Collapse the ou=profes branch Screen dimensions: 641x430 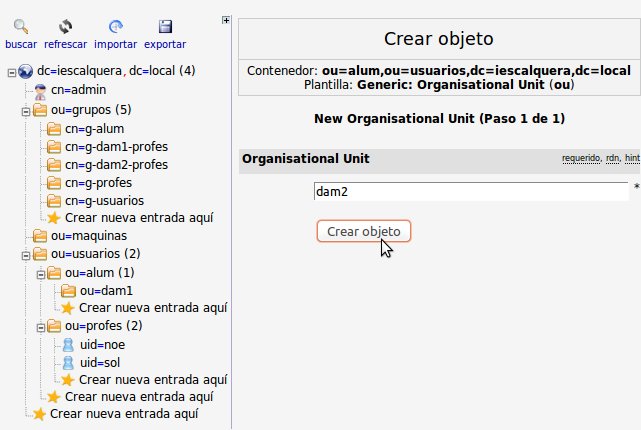pyautogui.click(x=40, y=327)
